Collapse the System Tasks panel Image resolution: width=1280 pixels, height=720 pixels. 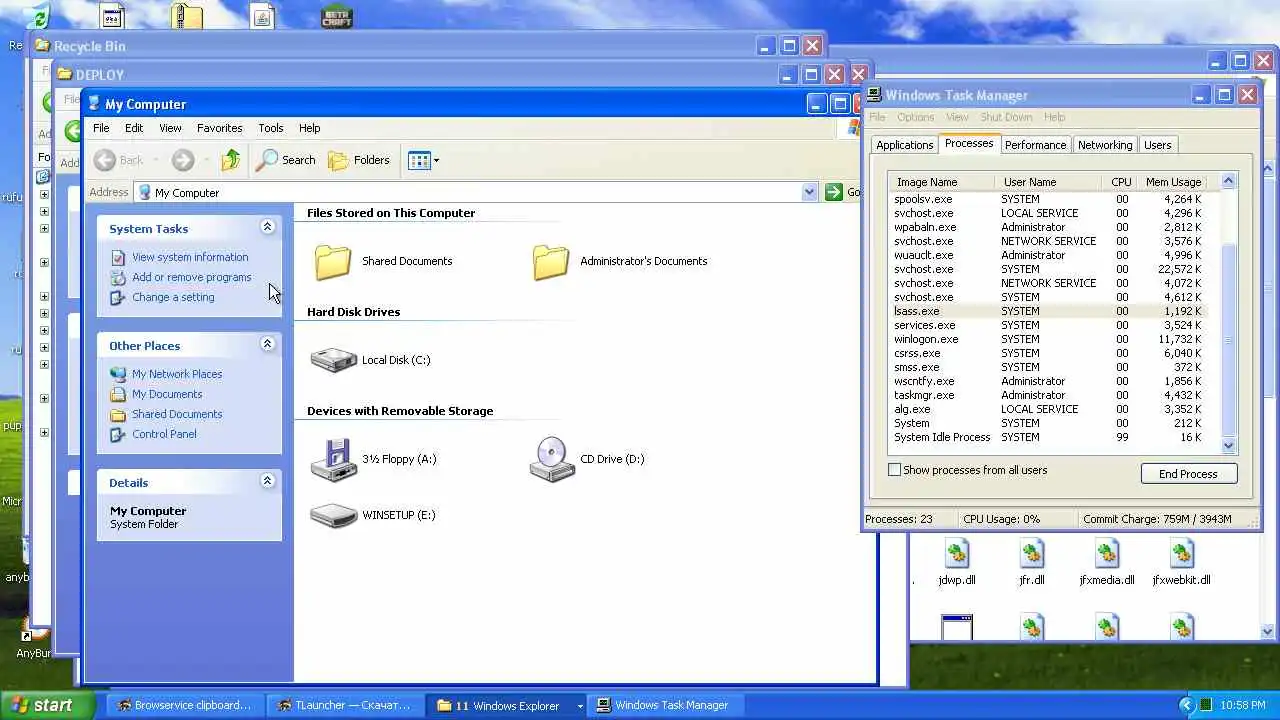[x=267, y=227]
